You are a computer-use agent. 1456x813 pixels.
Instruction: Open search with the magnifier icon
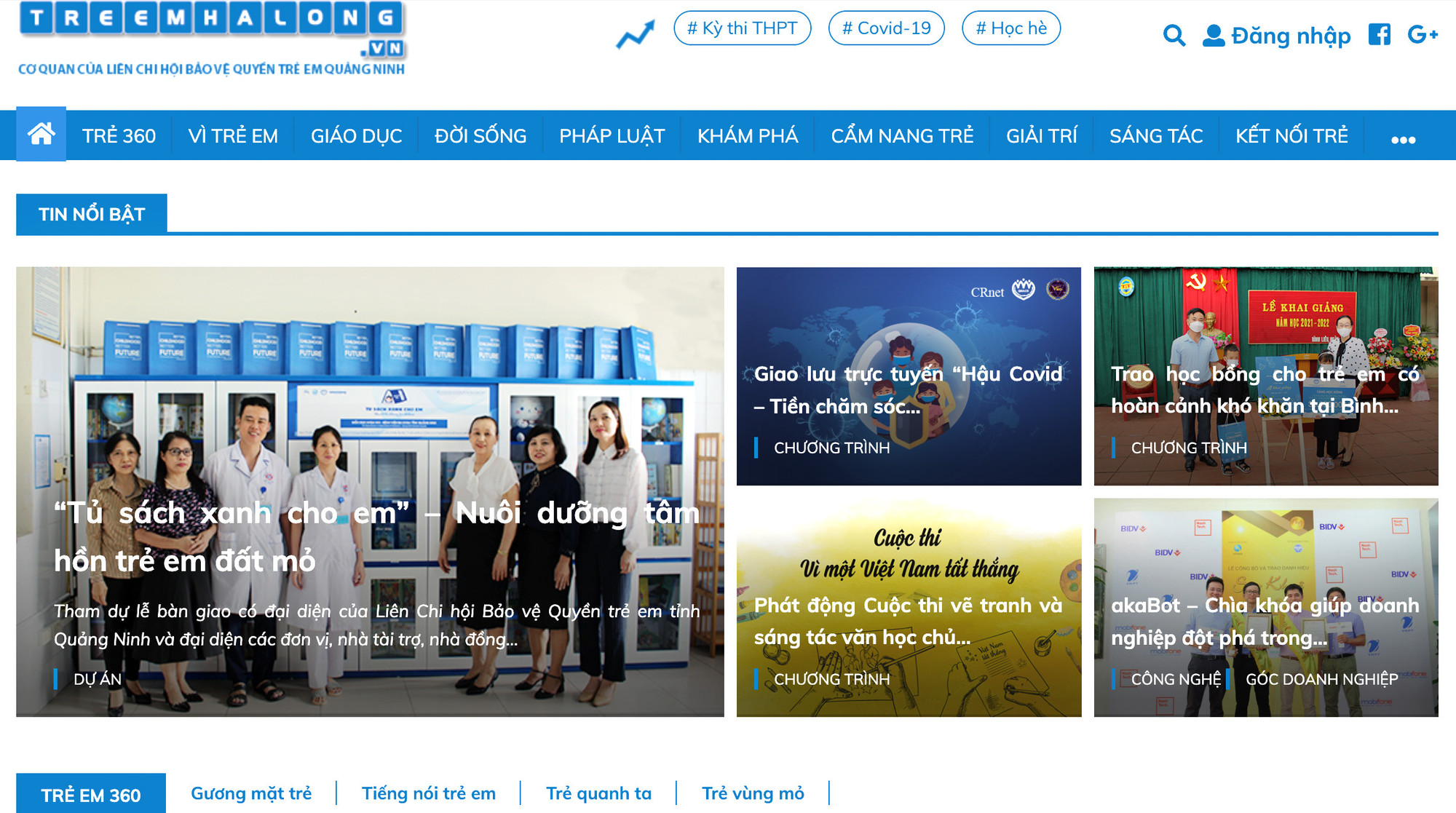point(1174,35)
